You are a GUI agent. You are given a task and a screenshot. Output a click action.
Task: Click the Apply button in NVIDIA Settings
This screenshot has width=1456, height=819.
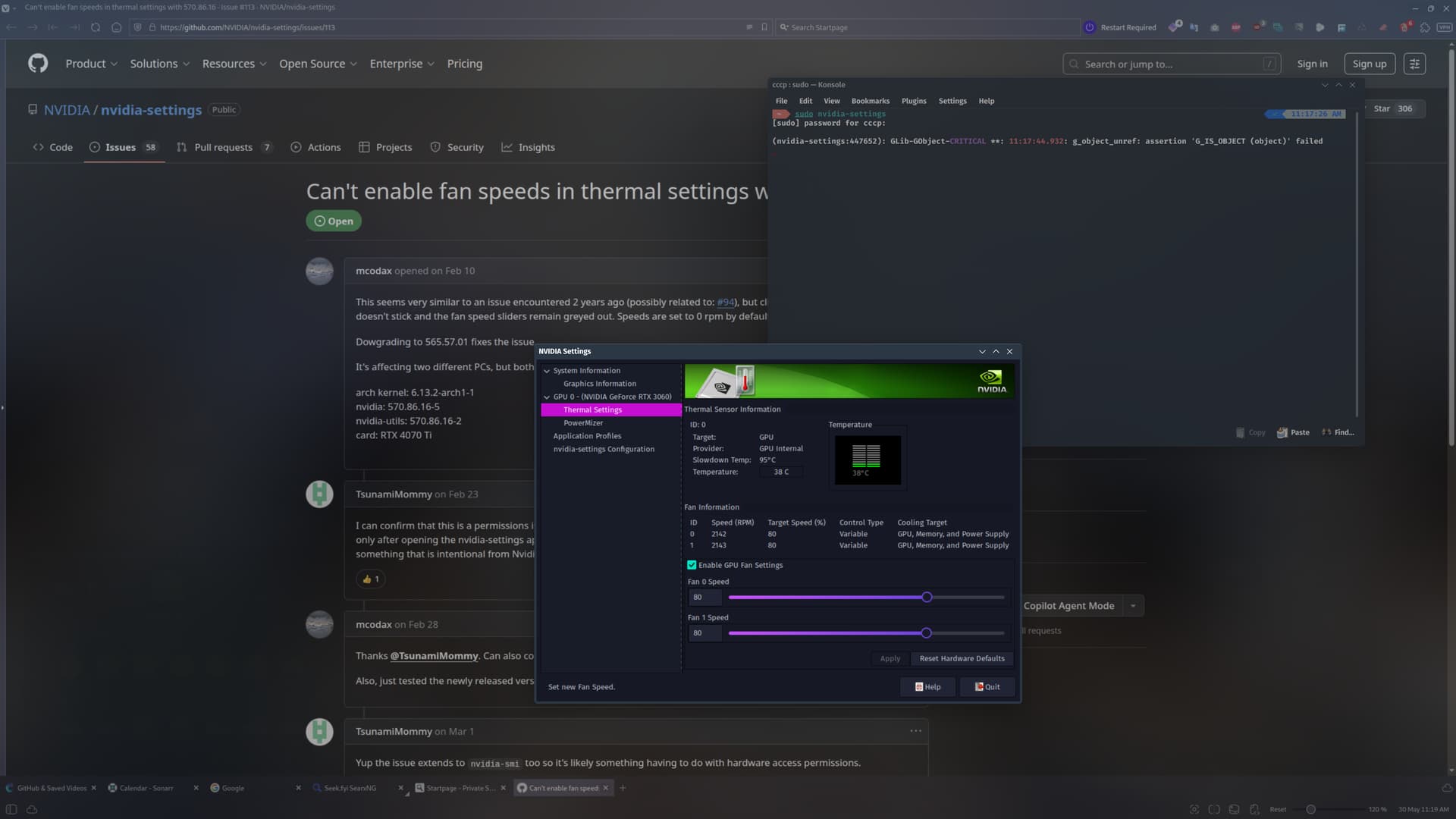890,658
